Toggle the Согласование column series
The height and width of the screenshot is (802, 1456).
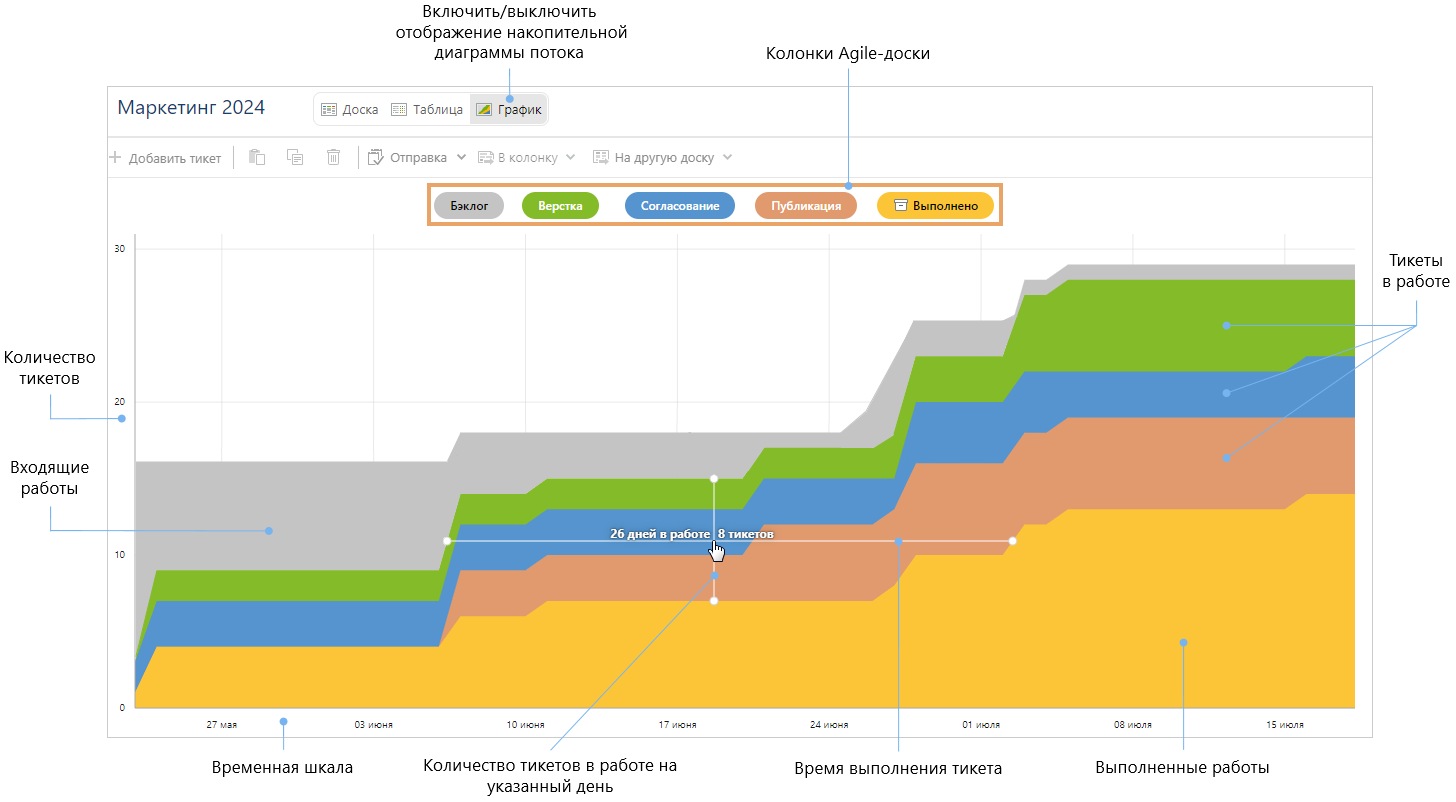(x=679, y=206)
